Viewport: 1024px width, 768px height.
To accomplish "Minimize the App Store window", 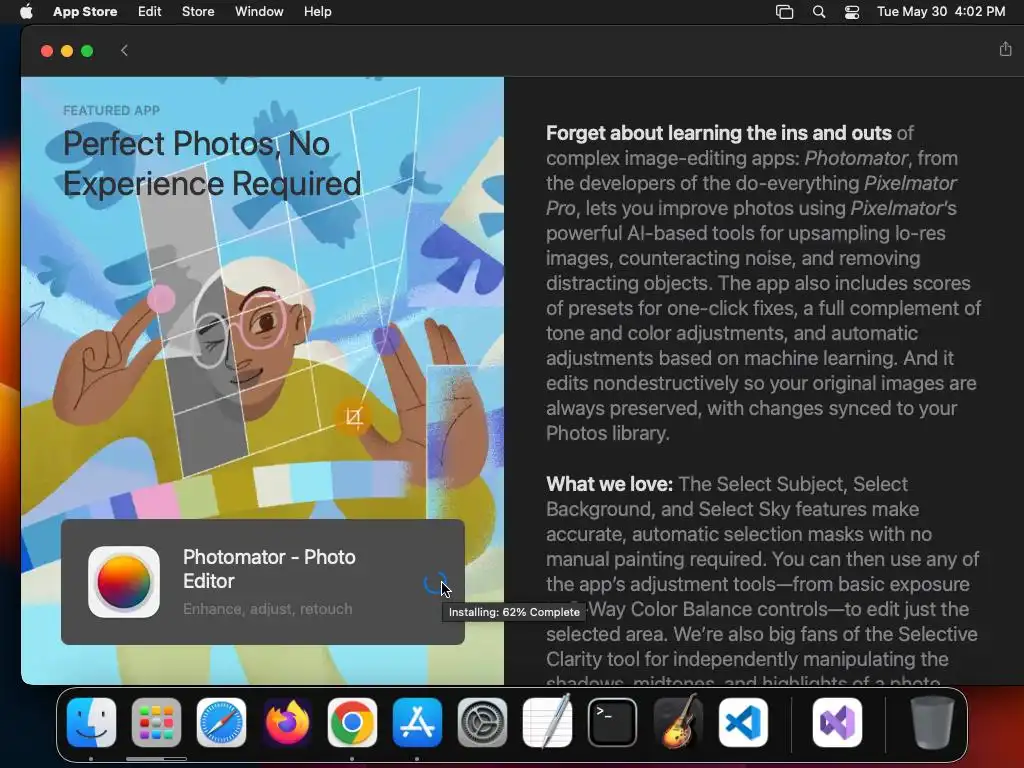I will coord(67,51).
